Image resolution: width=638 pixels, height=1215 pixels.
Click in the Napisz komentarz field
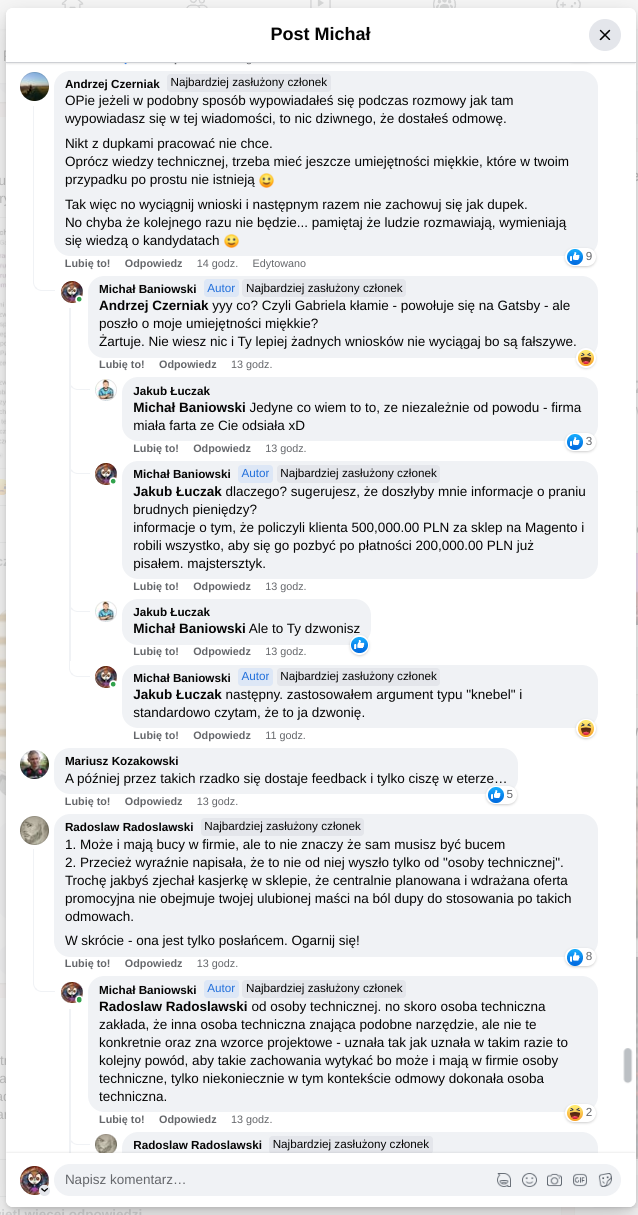270,1180
